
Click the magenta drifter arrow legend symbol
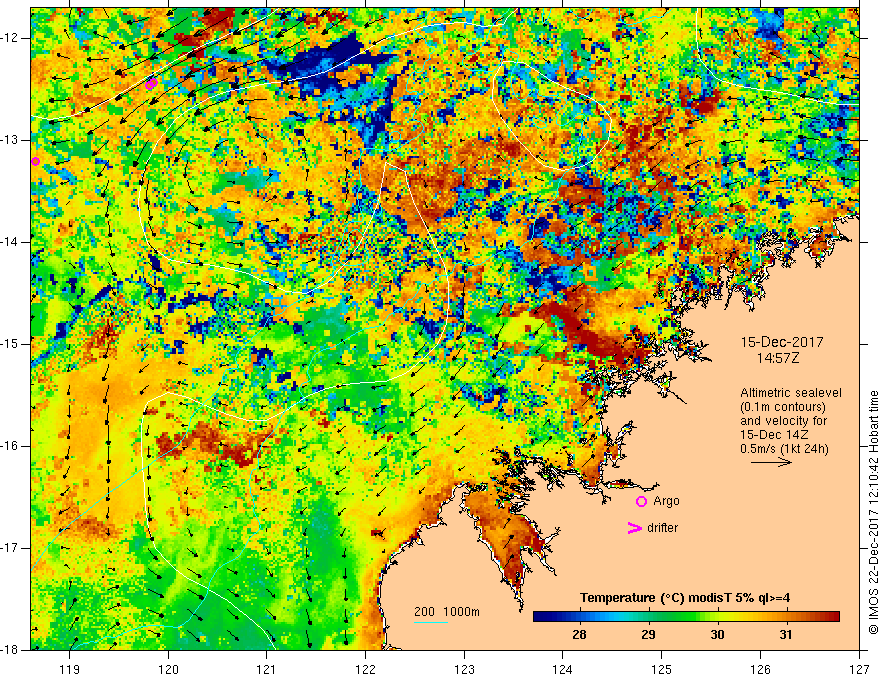point(634,528)
